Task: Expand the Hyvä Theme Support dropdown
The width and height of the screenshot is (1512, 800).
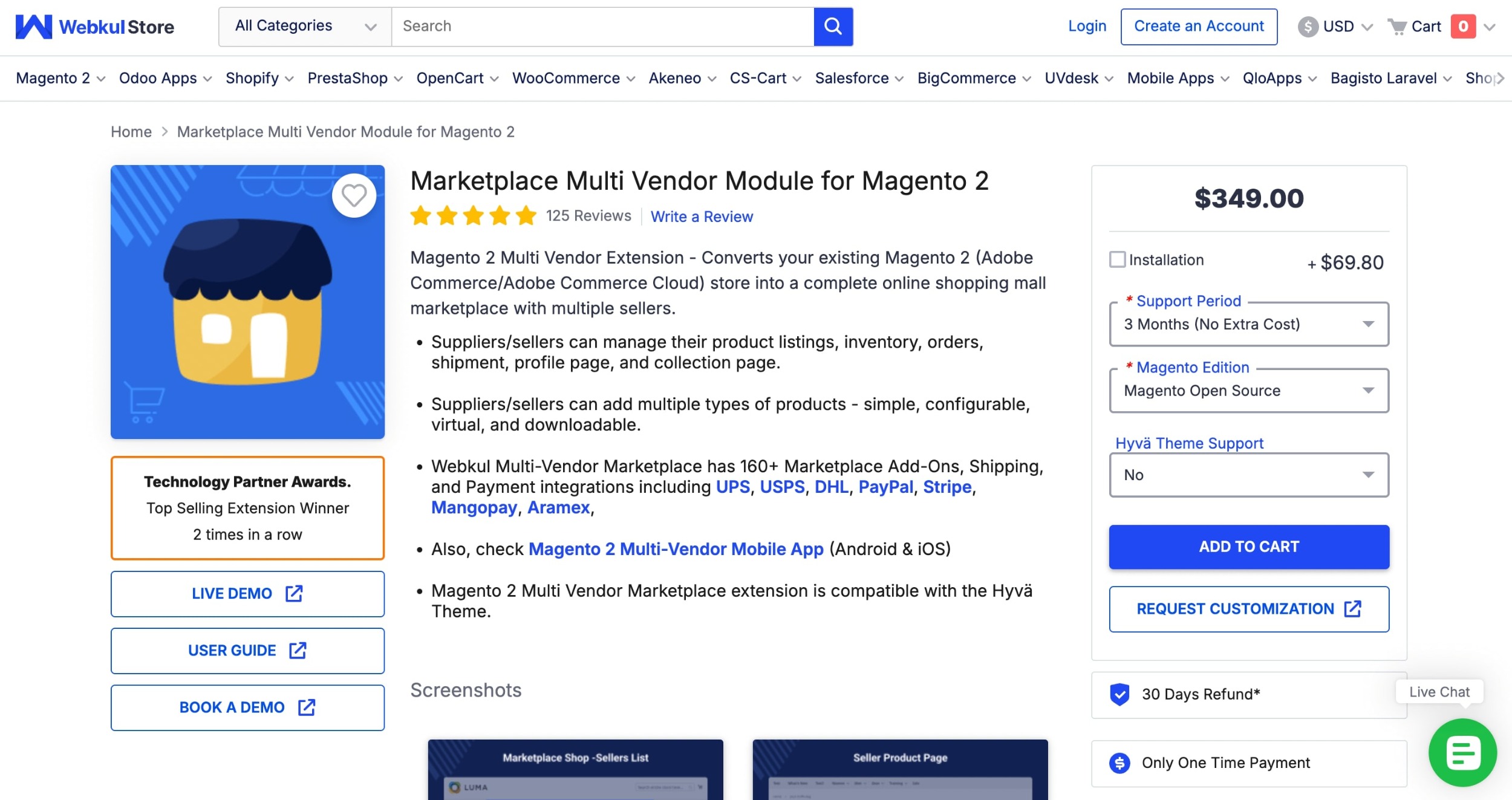Action: [x=1248, y=475]
